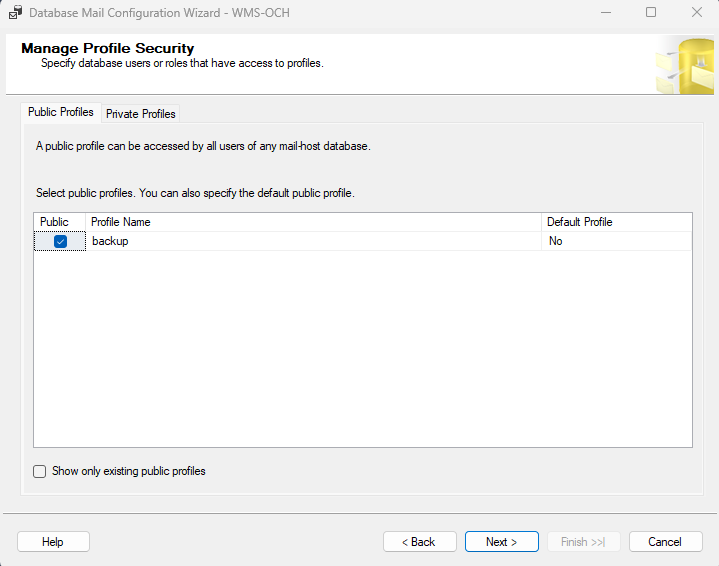
Task: Minimize the Database Mail Configuration Wizard window
Action: pos(605,13)
